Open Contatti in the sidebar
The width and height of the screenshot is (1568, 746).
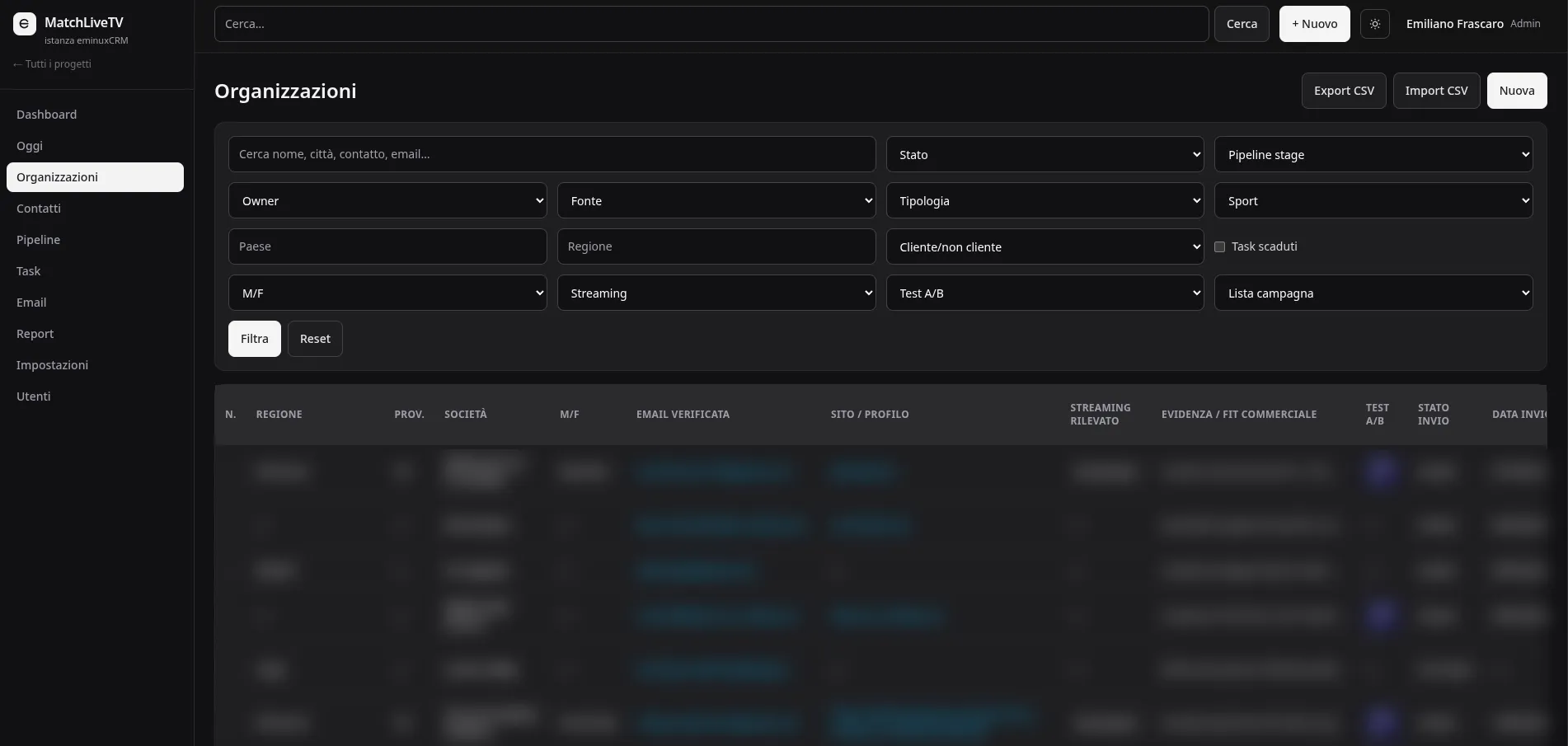coord(95,209)
